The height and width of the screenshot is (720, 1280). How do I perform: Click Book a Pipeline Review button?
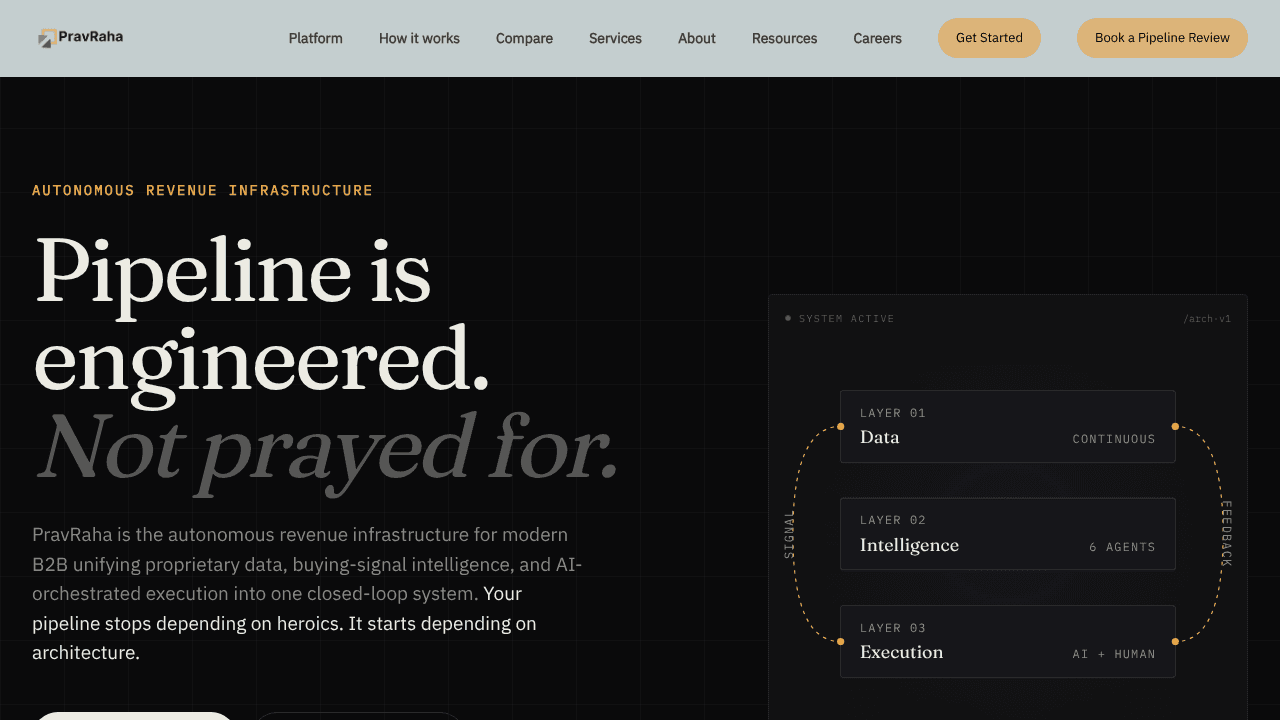[x=1162, y=38]
